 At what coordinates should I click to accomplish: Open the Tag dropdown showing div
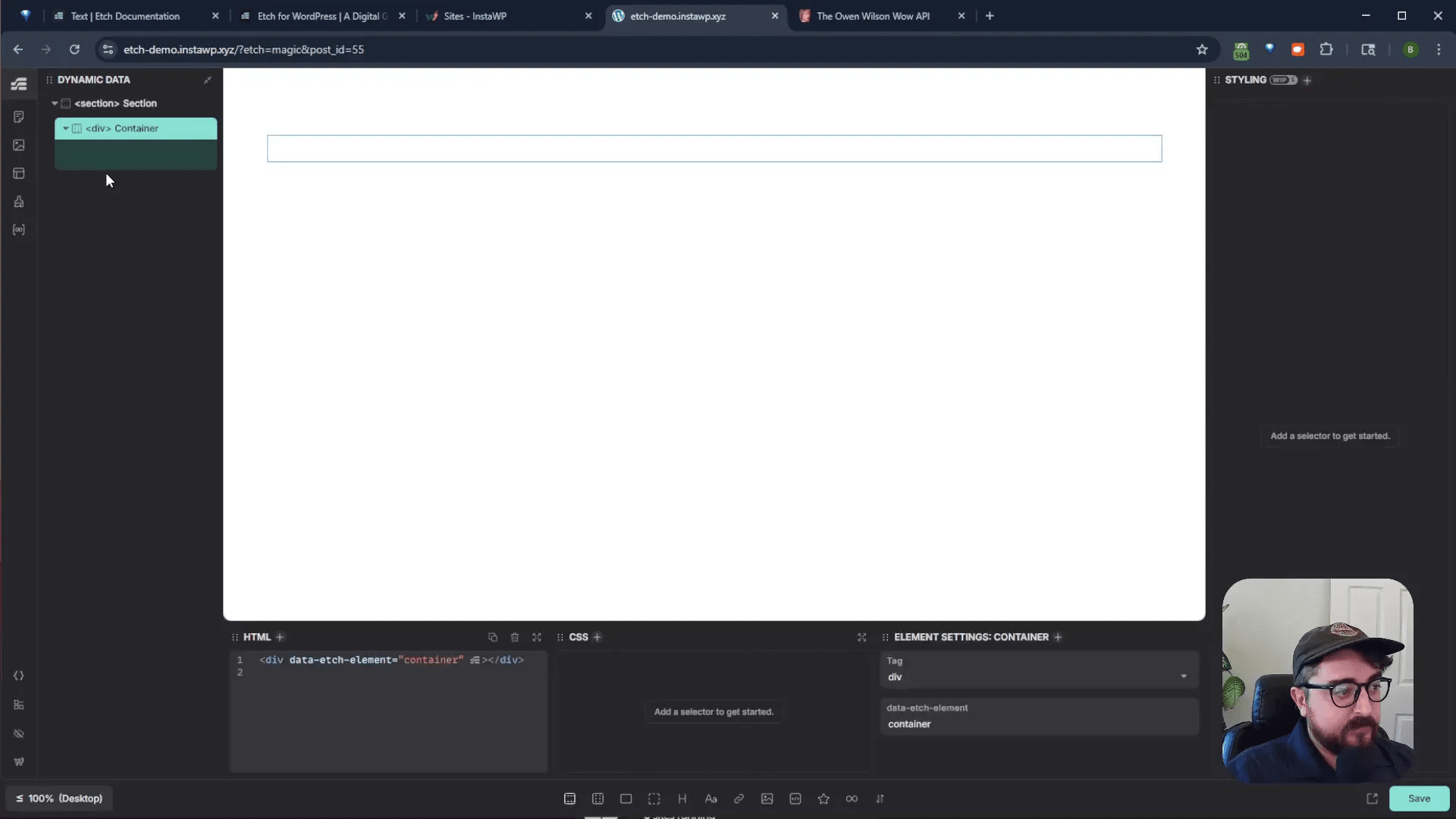click(1038, 676)
